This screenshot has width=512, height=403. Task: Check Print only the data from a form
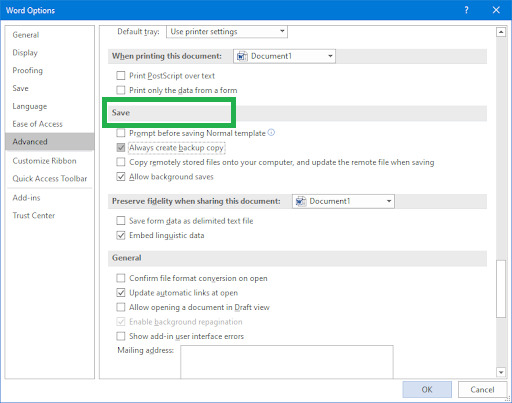point(121,90)
